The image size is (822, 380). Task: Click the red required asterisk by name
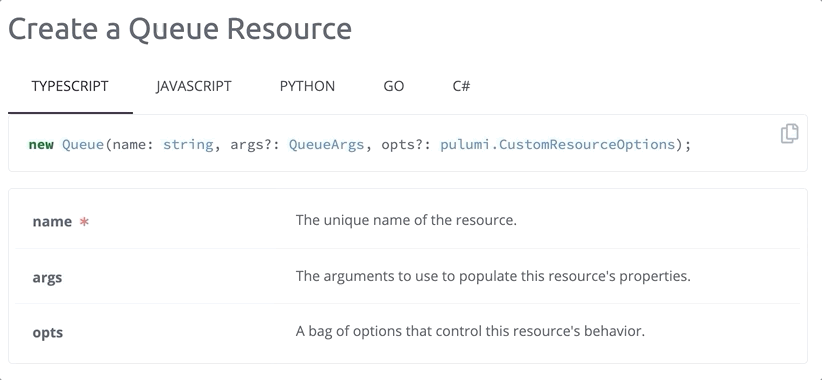pos(84,222)
